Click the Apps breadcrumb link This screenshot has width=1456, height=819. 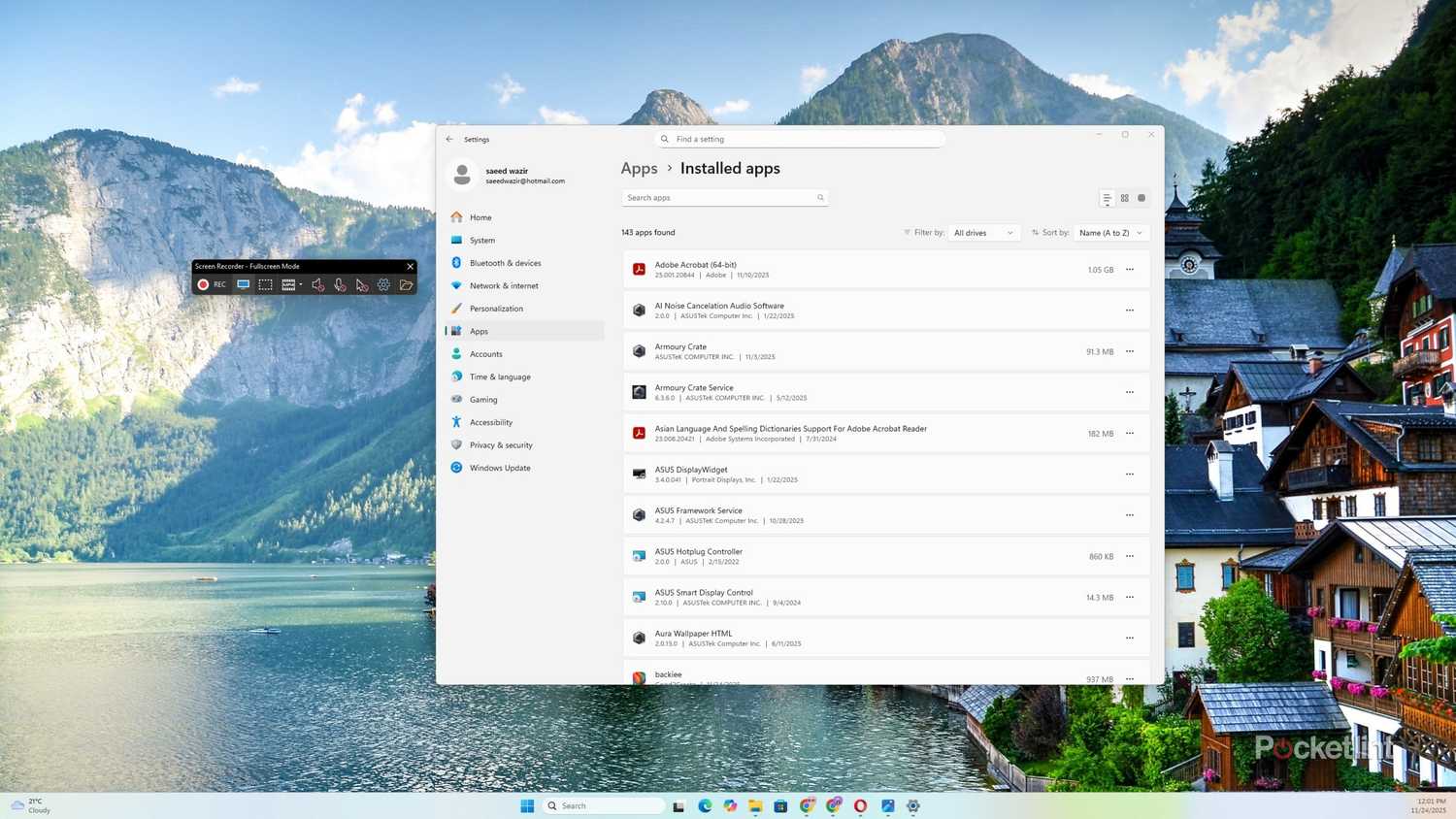[639, 169]
